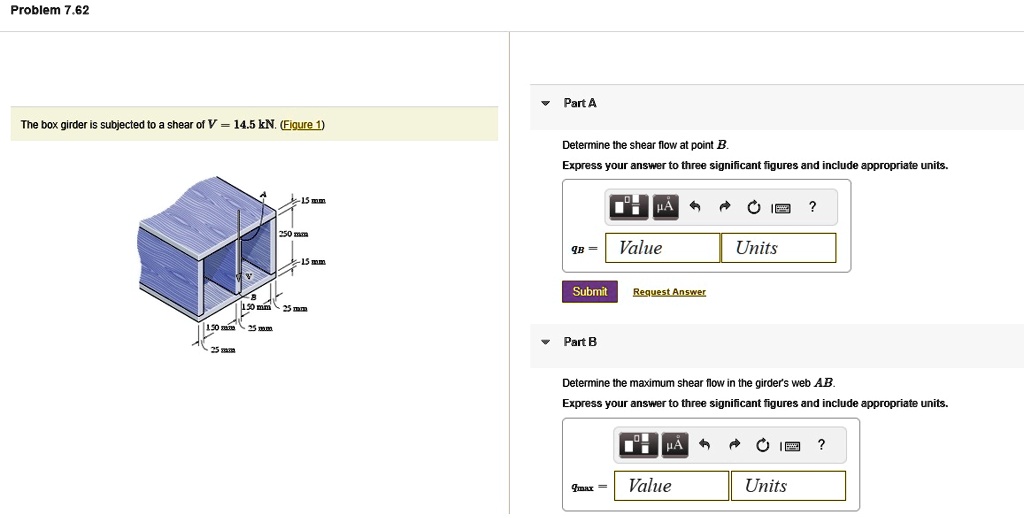Collapse Part A section triangle
This screenshot has width=1024, height=518.
[x=545, y=103]
